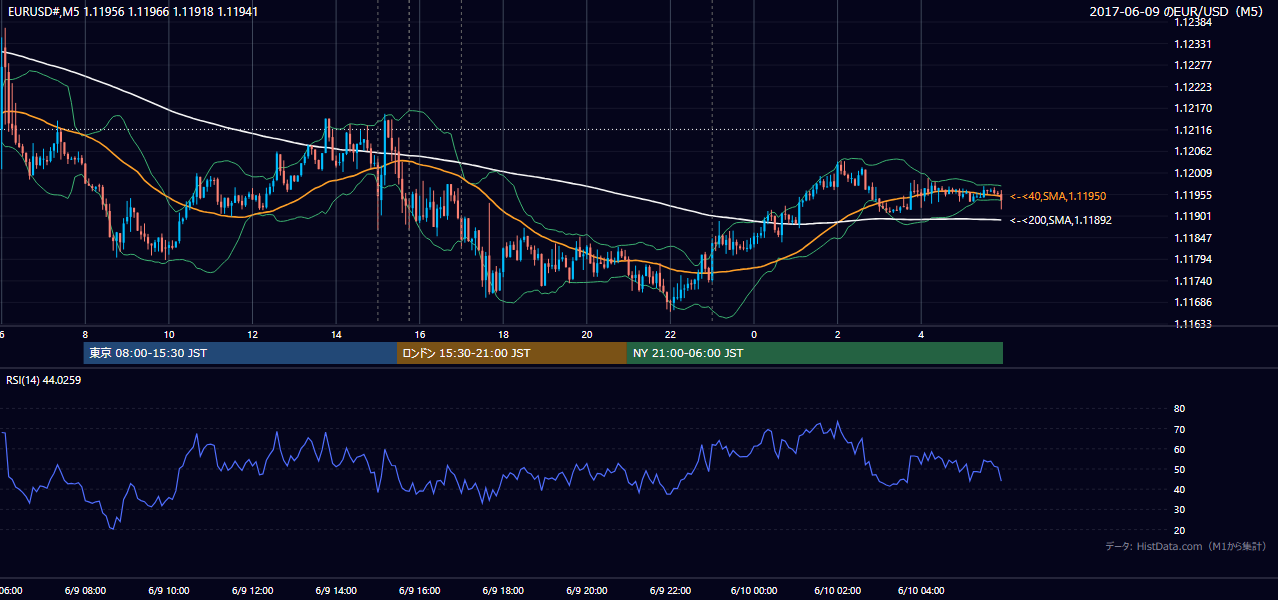This screenshot has width=1278, height=600.
Task: Click price level 1.11847 on the axis
Action: click(x=1193, y=238)
